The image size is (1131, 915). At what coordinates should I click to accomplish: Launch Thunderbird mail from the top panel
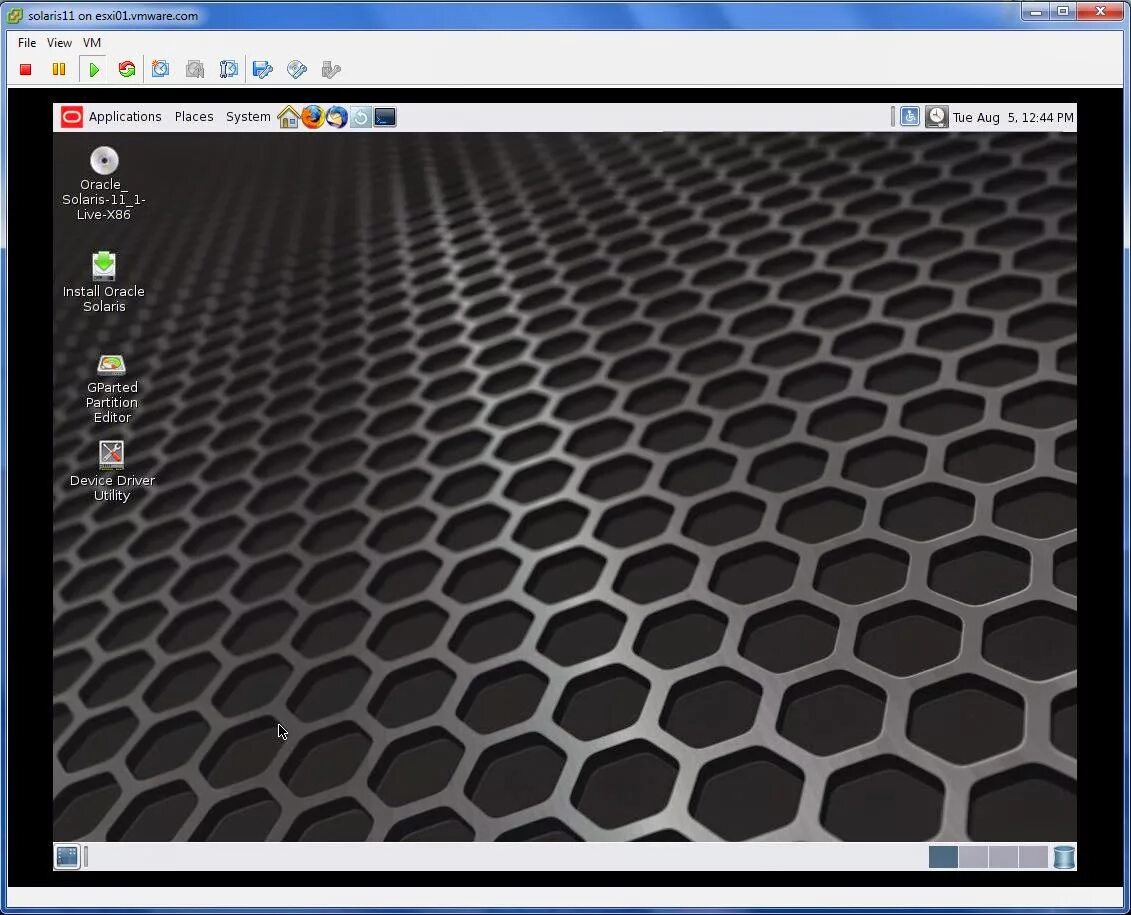pos(336,117)
